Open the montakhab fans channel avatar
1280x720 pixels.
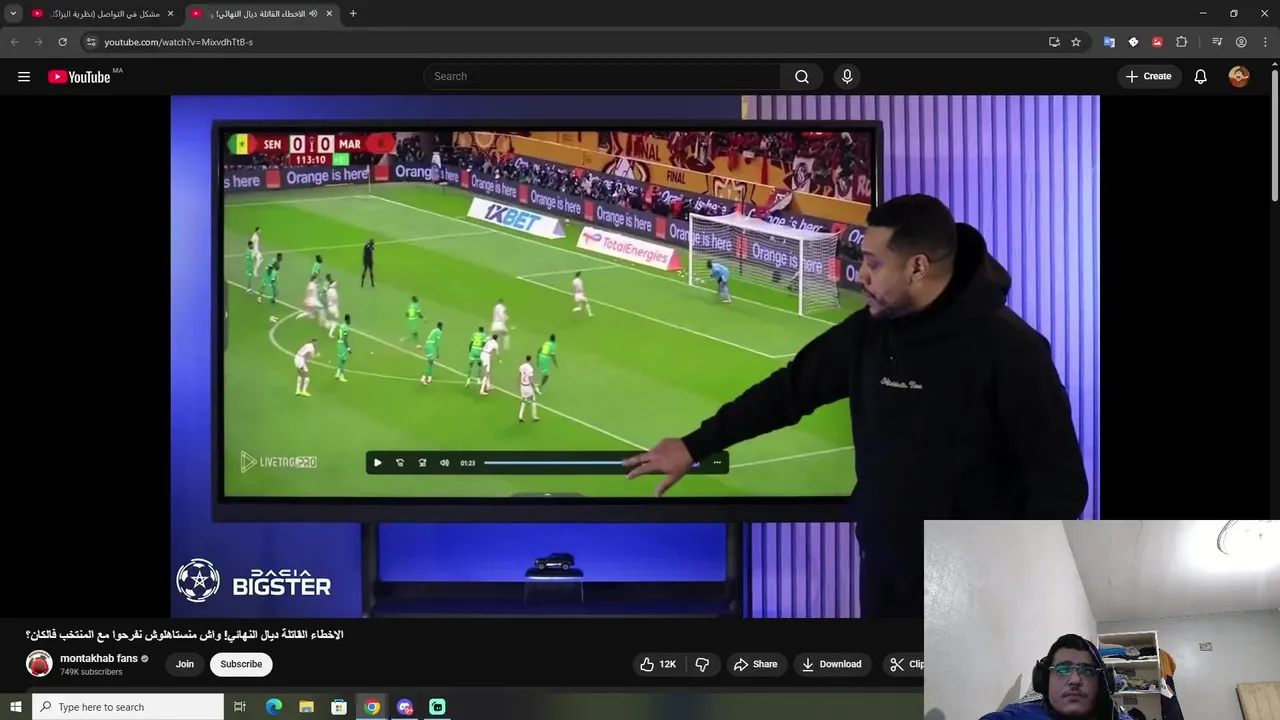pyautogui.click(x=39, y=664)
